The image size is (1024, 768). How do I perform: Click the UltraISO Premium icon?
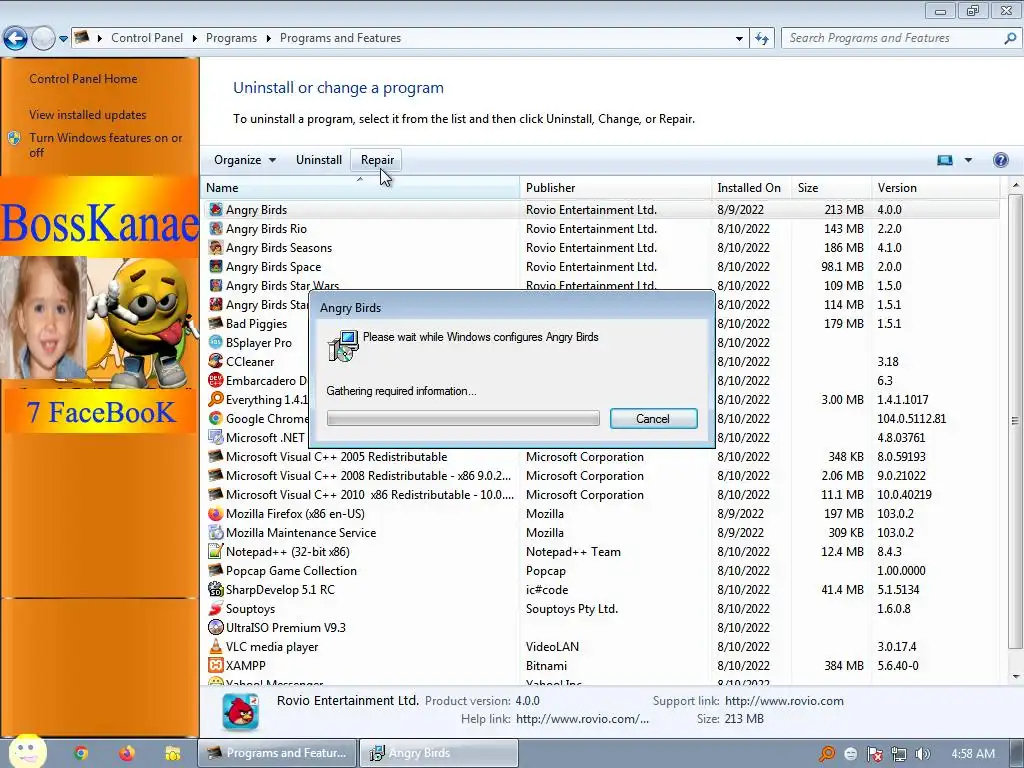coord(216,627)
